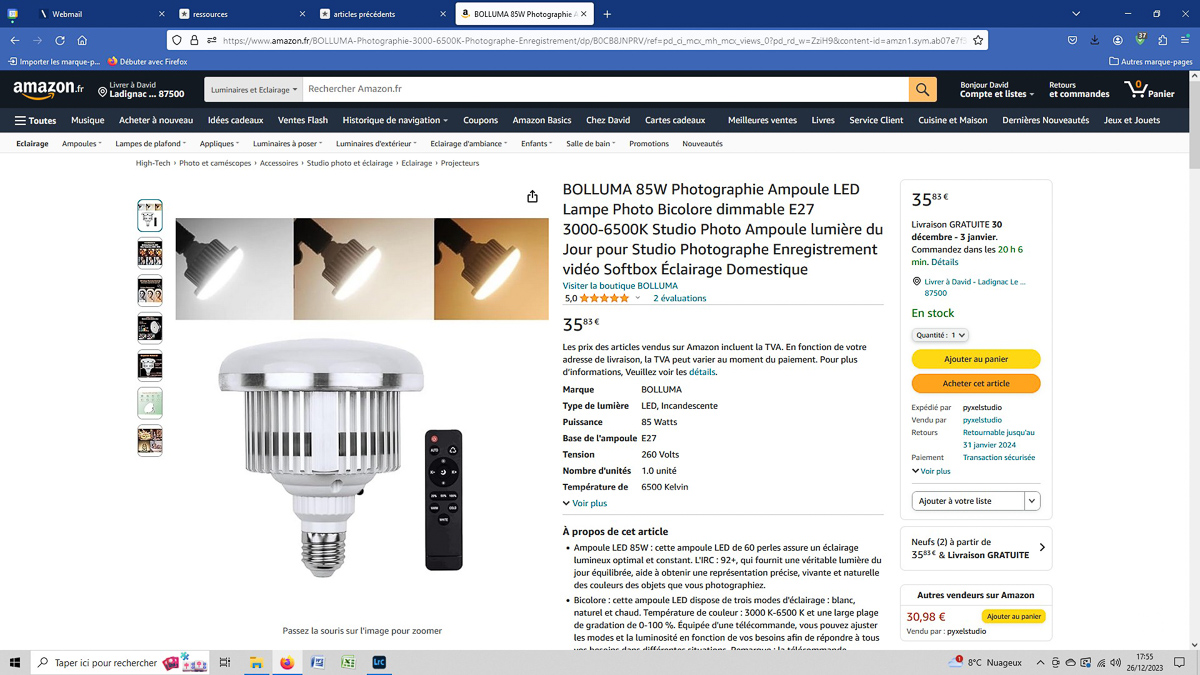Open the Meilleures ventes menu item
The height and width of the screenshot is (675, 1200).
pos(762,120)
